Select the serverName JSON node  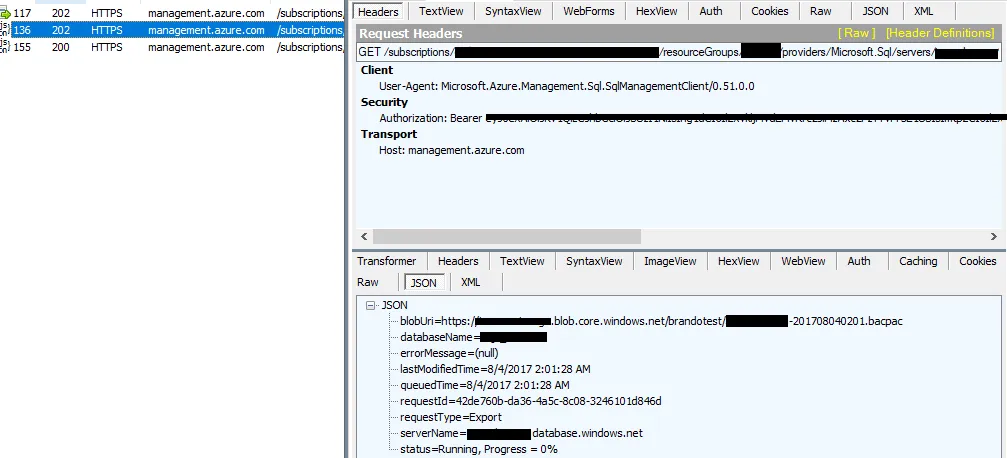[x=521, y=434]
